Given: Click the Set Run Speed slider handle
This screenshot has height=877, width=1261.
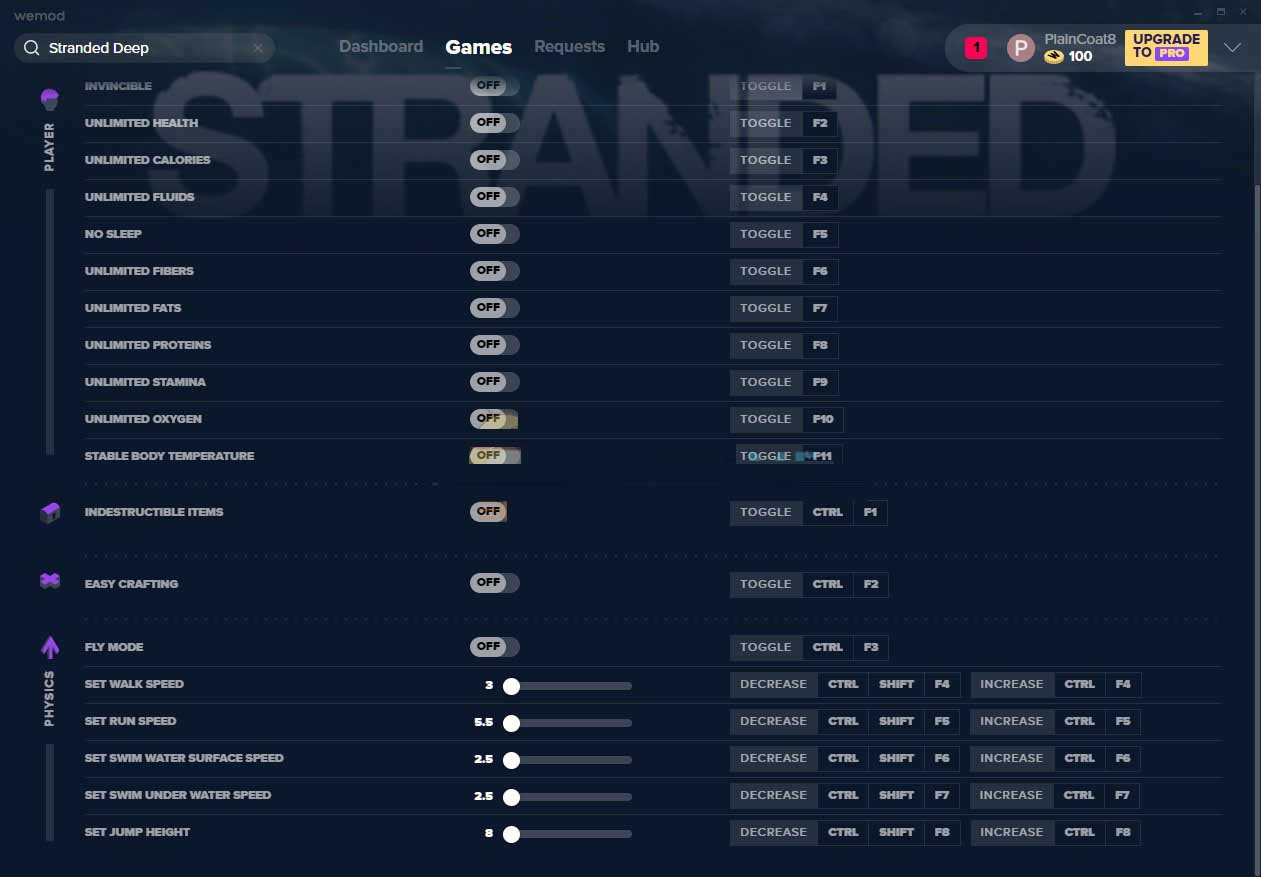Looking at the screenshot, I should point(511,723).
